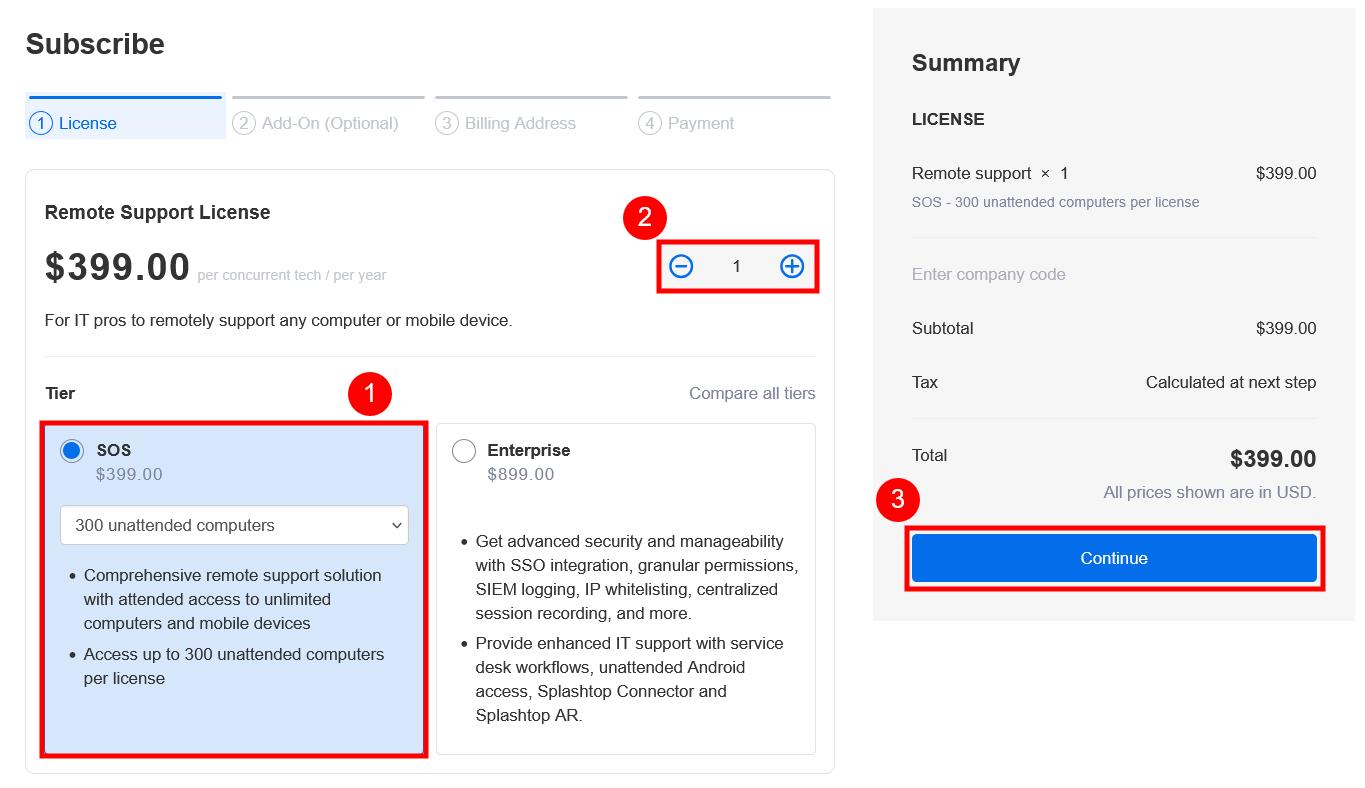Decrease license quantity with minus icon
This screenshot has height=788, width=1365.
(x=681, y=266)
